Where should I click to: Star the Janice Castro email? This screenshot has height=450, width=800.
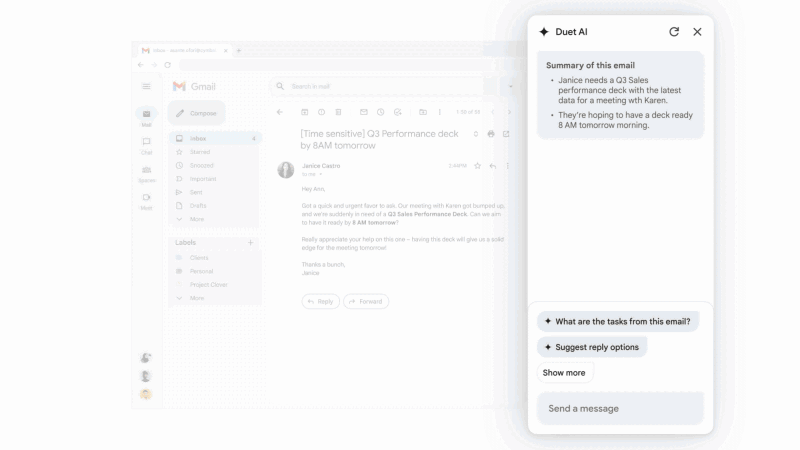click(x=478, y=166)
